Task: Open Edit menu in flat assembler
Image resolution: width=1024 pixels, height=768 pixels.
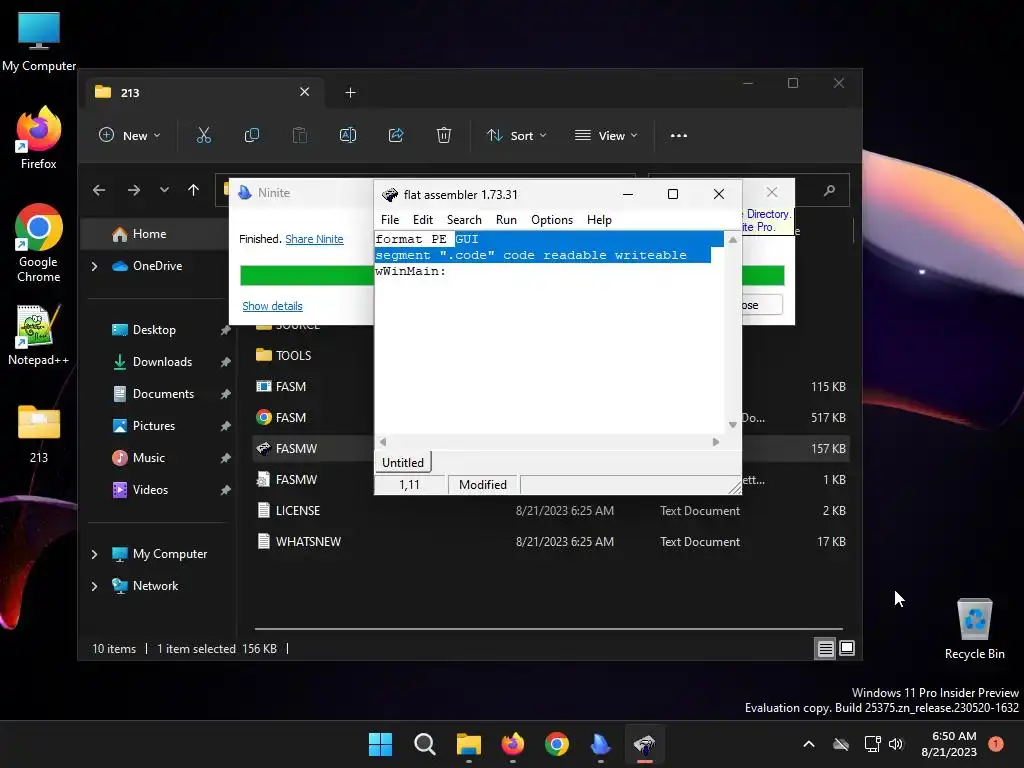Action: (x=423, y=220)
